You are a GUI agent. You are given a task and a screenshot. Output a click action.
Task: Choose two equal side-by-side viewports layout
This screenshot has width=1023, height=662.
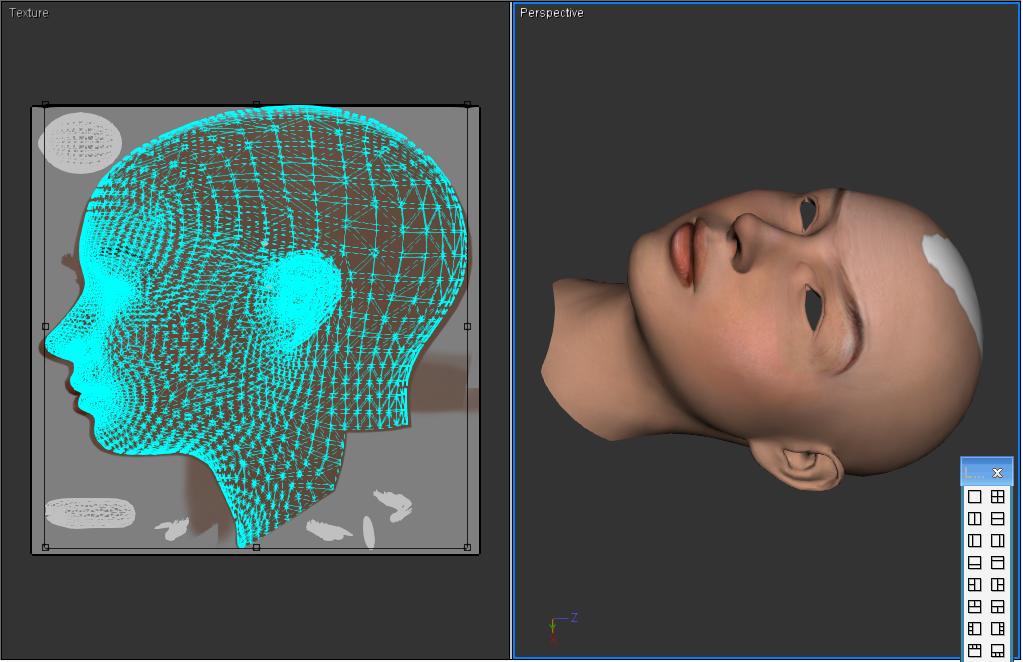tap(975, 518)
